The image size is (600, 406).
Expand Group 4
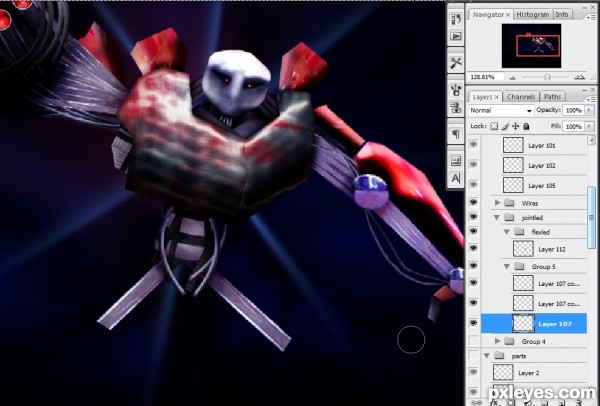497,341
